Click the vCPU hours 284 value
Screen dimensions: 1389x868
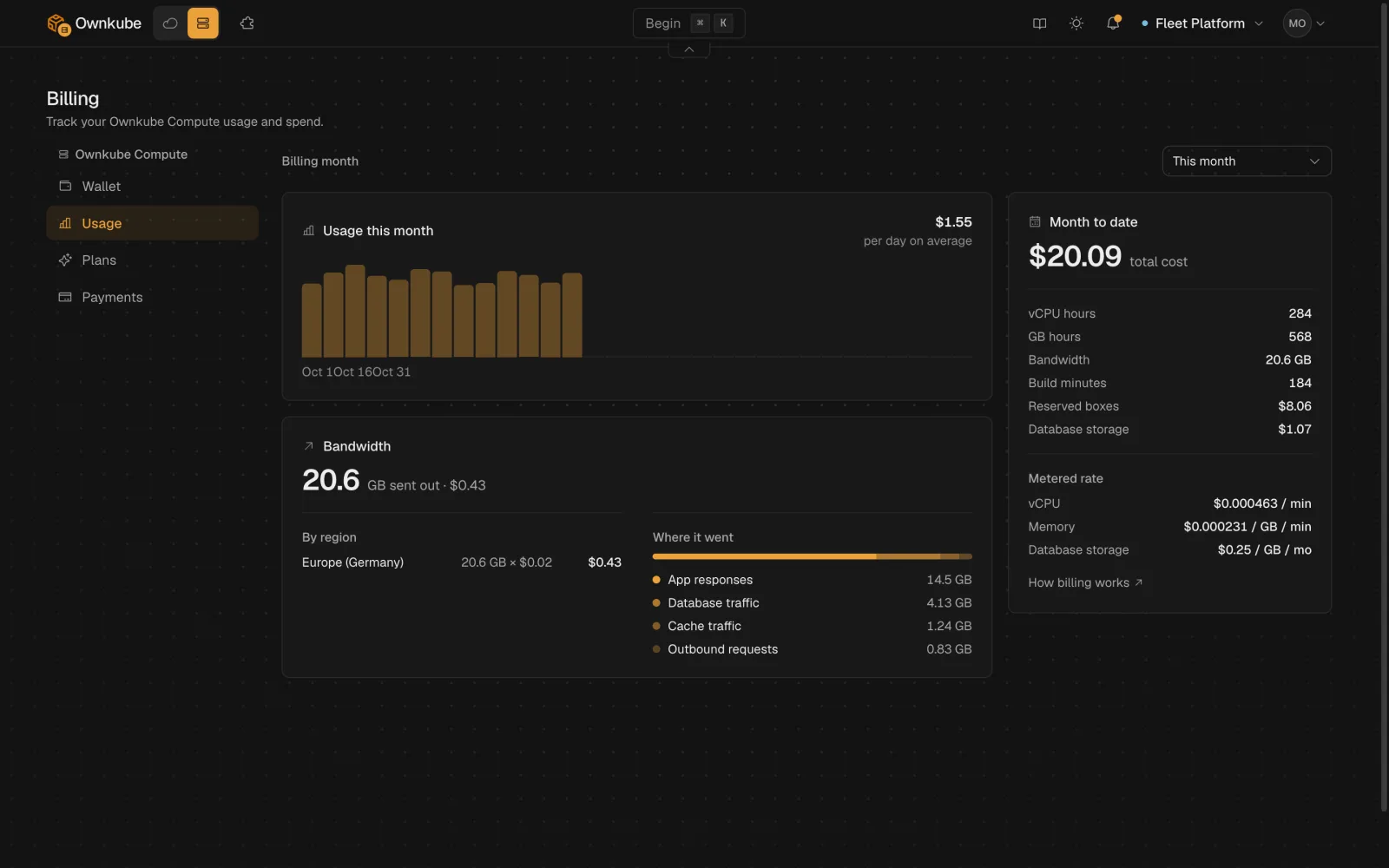tap(1300, 313)
